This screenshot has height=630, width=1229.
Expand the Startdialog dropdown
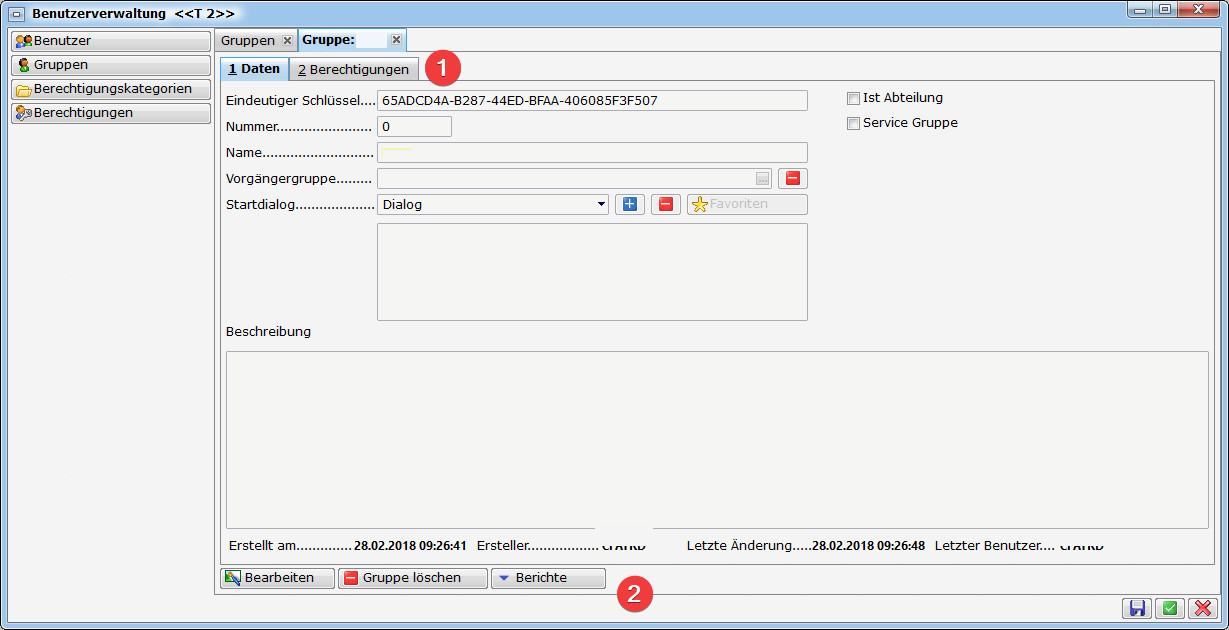(x=601, y=204)
